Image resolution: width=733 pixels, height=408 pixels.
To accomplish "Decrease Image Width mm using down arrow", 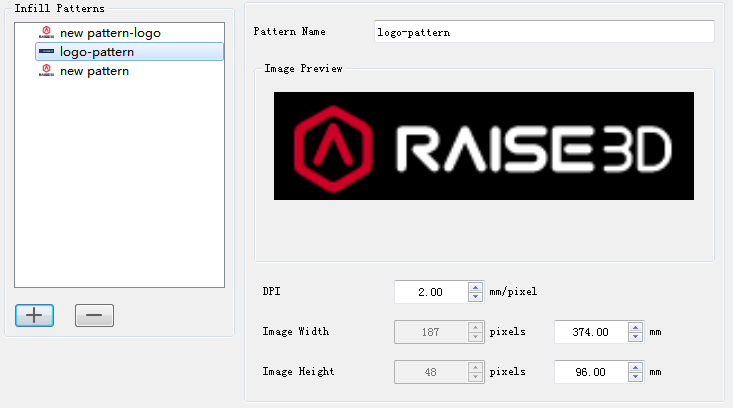I will (x=635, y=337).
